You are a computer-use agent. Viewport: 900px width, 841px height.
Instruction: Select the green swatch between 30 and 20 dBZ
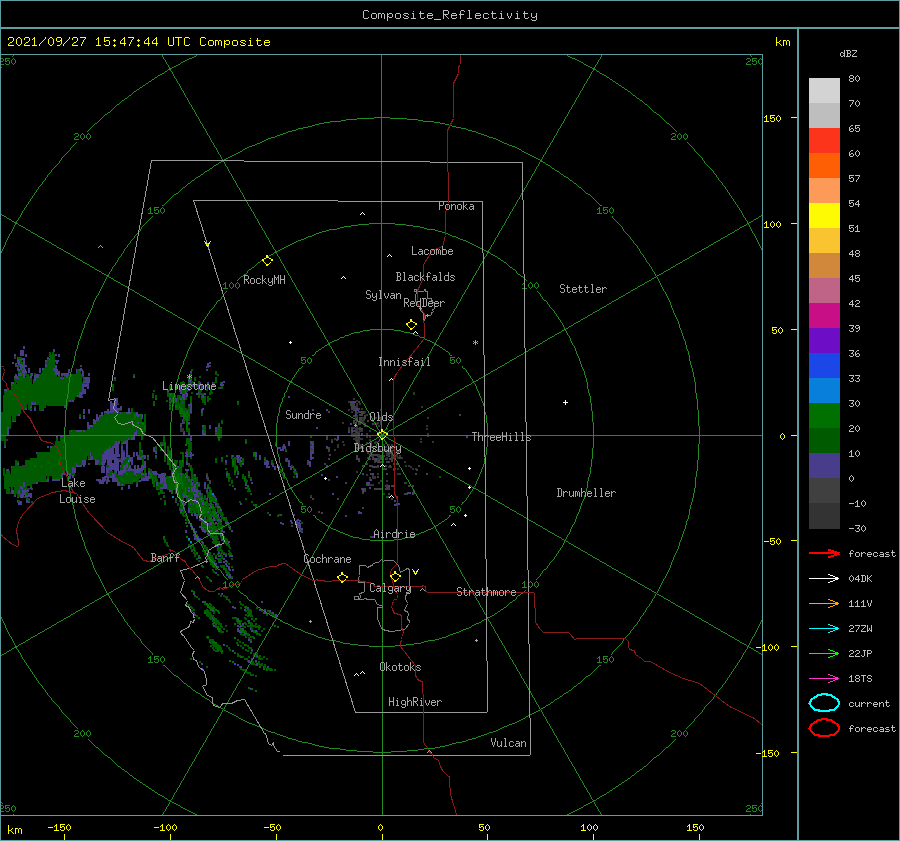point(824,416)
